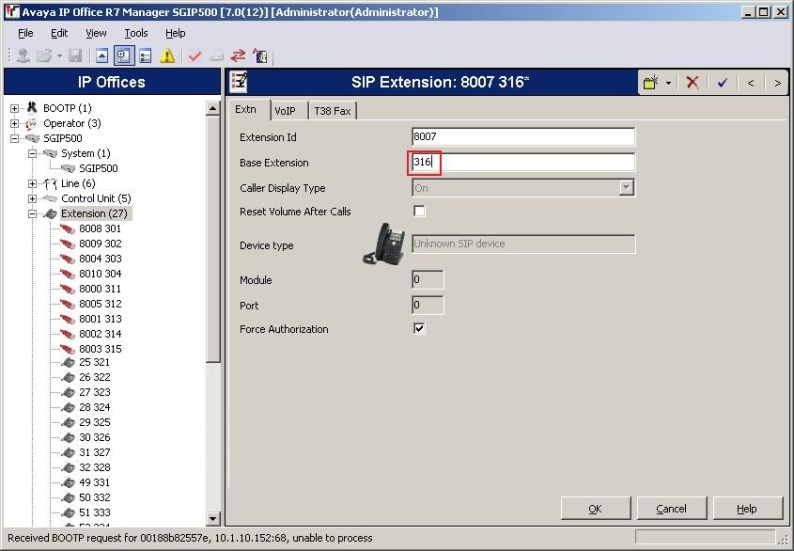Go to previous entry with < arrow
Screen dimensions: 794x551
[x=750, y=82]
